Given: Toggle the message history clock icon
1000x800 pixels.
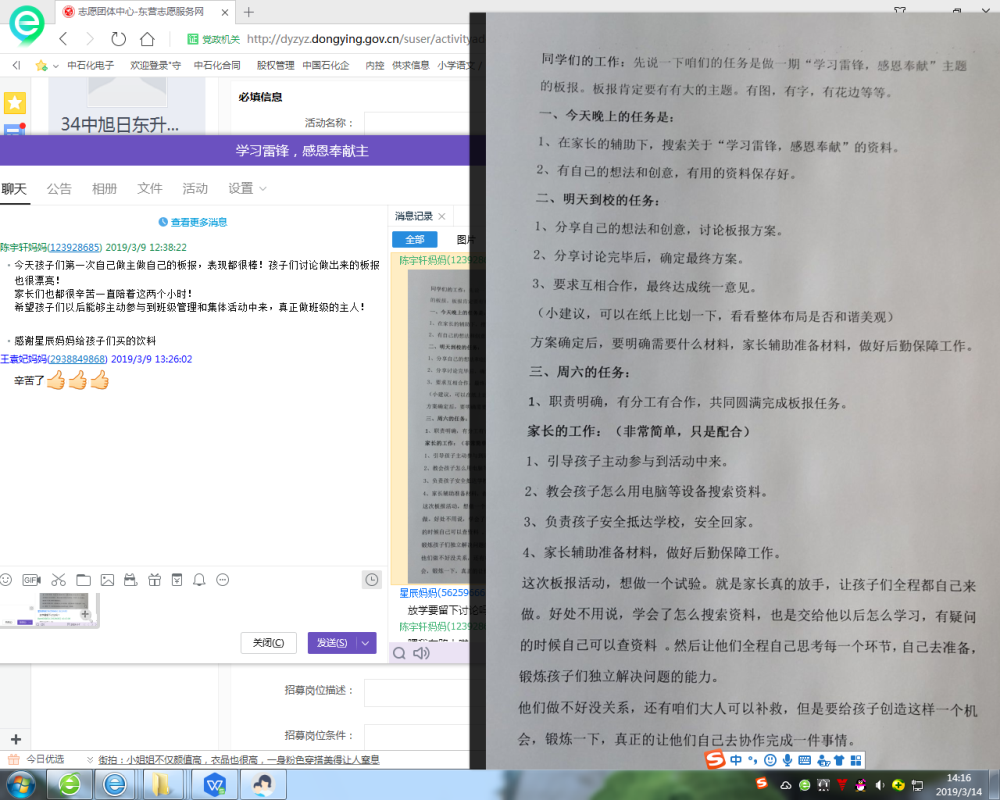Looking at the screenshot, I should tap(372, 580).
